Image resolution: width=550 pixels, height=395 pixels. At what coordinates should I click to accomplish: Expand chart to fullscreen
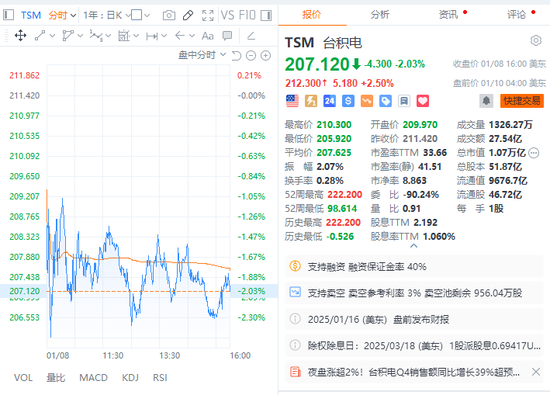click(208, 15)
